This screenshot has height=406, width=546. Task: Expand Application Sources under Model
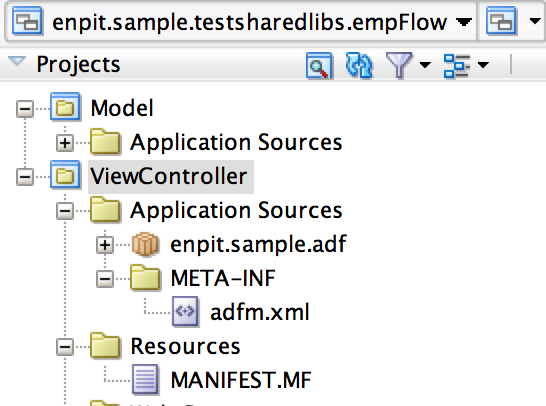click(x=65, y=143)
